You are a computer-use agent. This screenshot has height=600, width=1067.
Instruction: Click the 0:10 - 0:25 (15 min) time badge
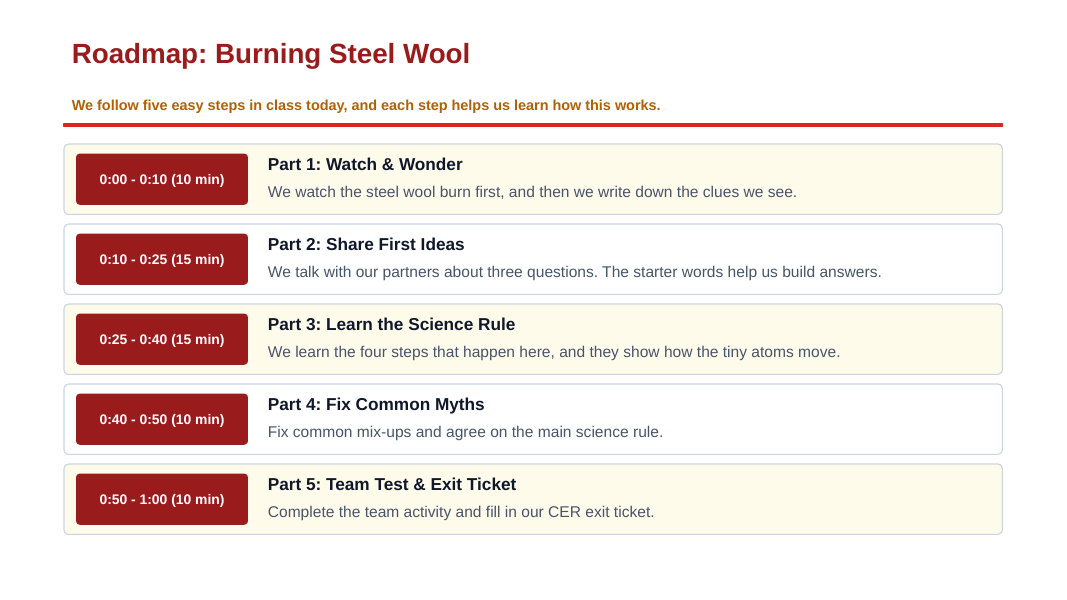coord(162,259)
